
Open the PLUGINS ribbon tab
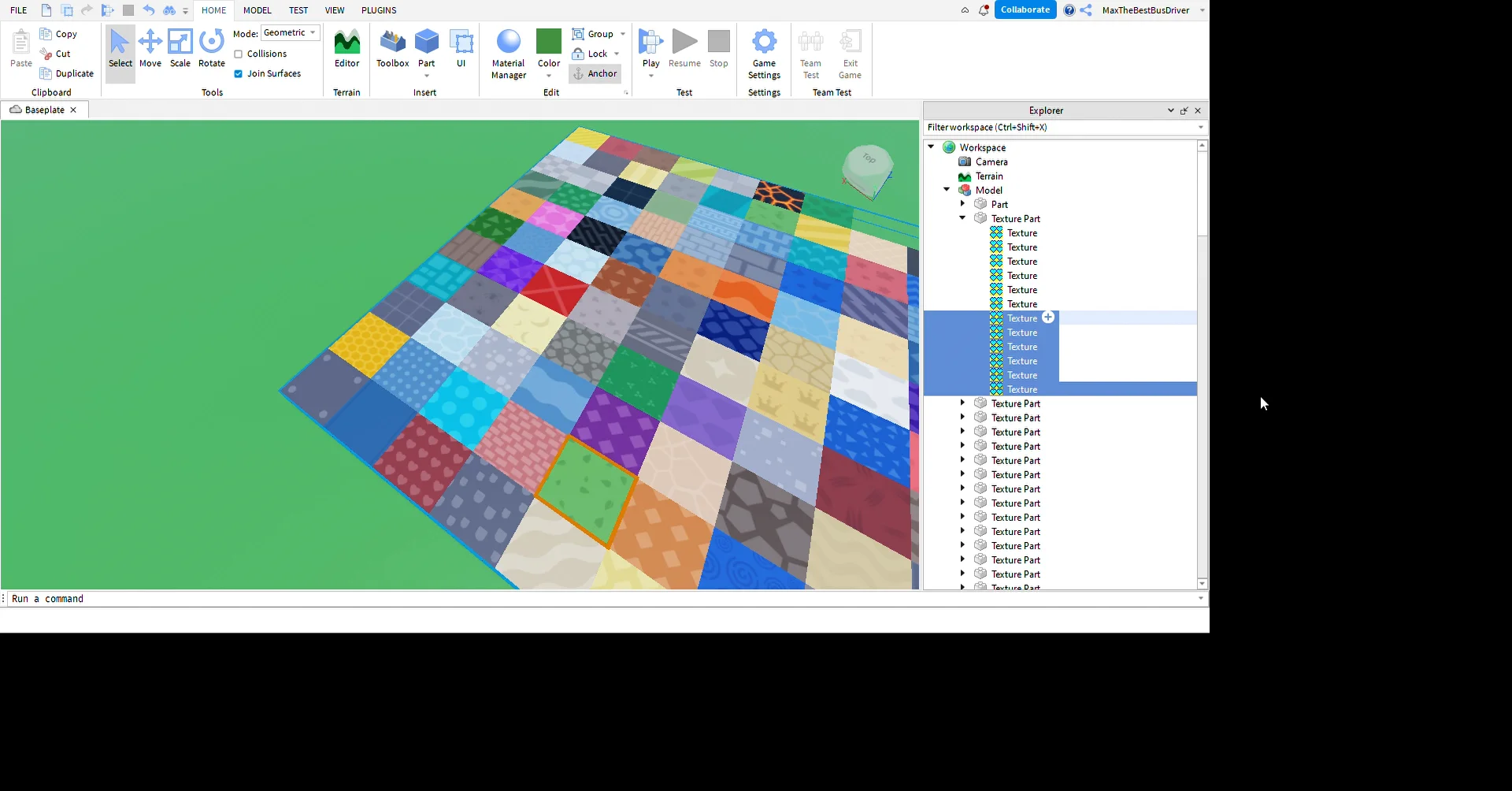tap(379, 10)
